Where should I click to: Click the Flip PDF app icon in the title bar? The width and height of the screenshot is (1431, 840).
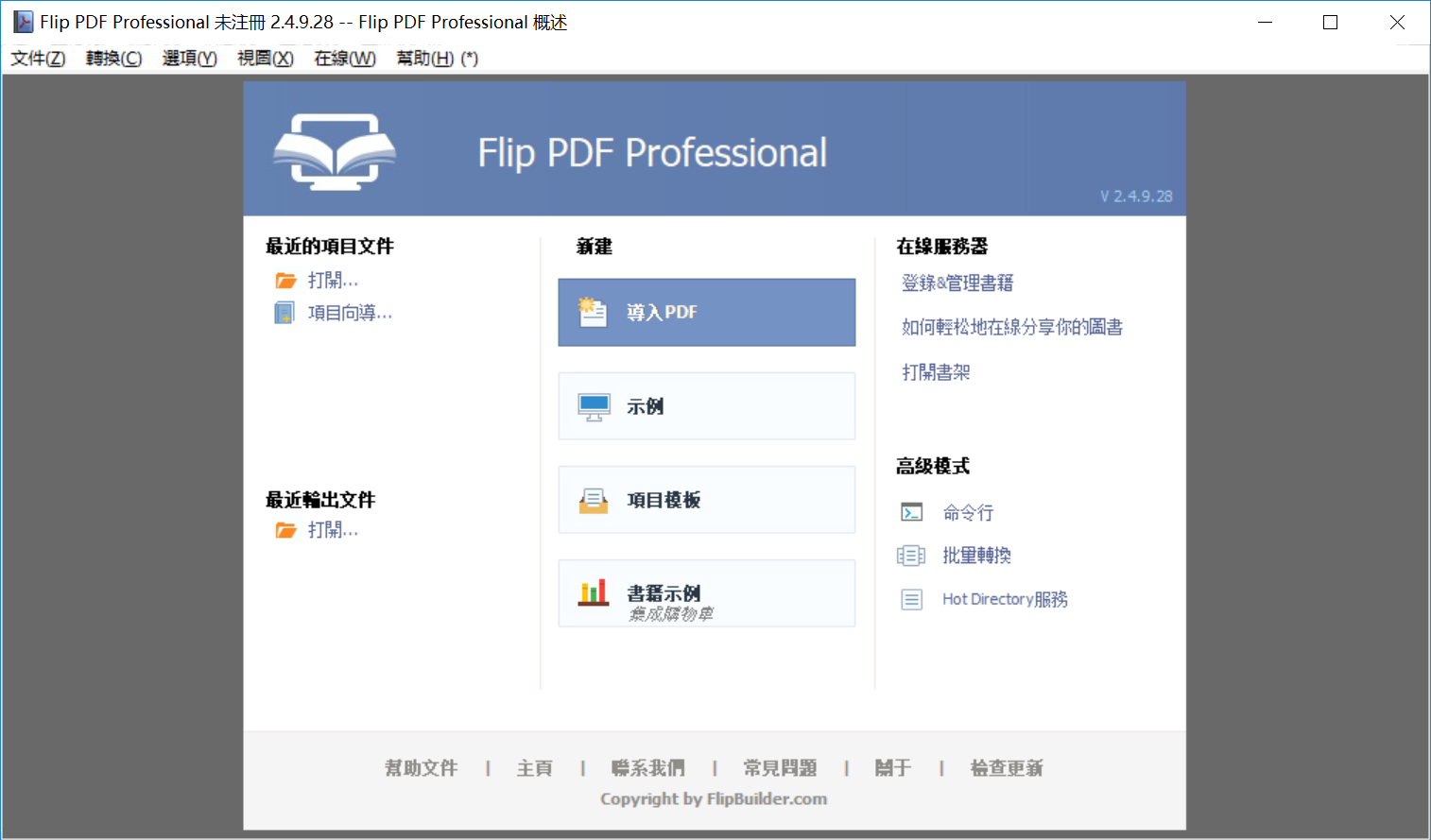[23, 22]
